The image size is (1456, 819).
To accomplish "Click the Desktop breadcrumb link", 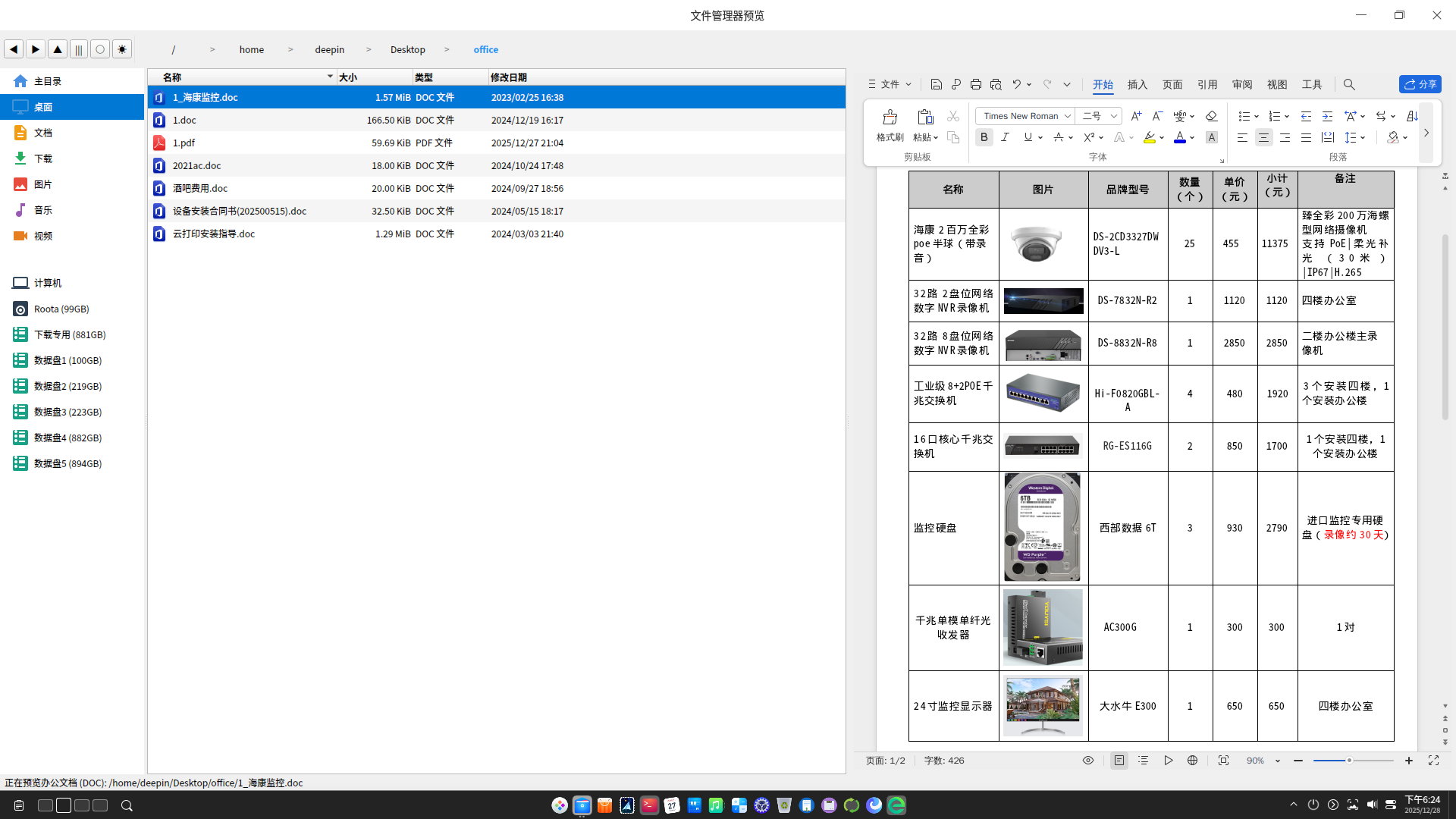I will click(408, 49).
